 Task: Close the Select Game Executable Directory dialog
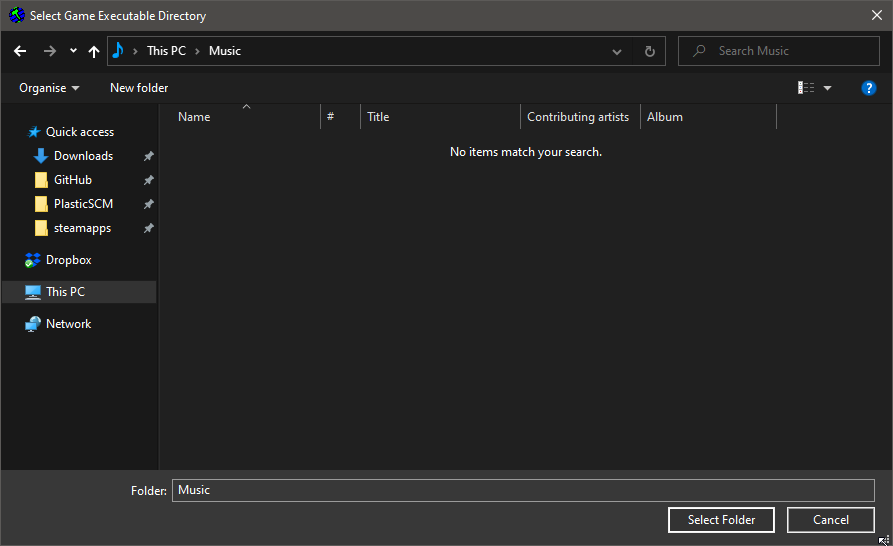(x=876, y=15)
